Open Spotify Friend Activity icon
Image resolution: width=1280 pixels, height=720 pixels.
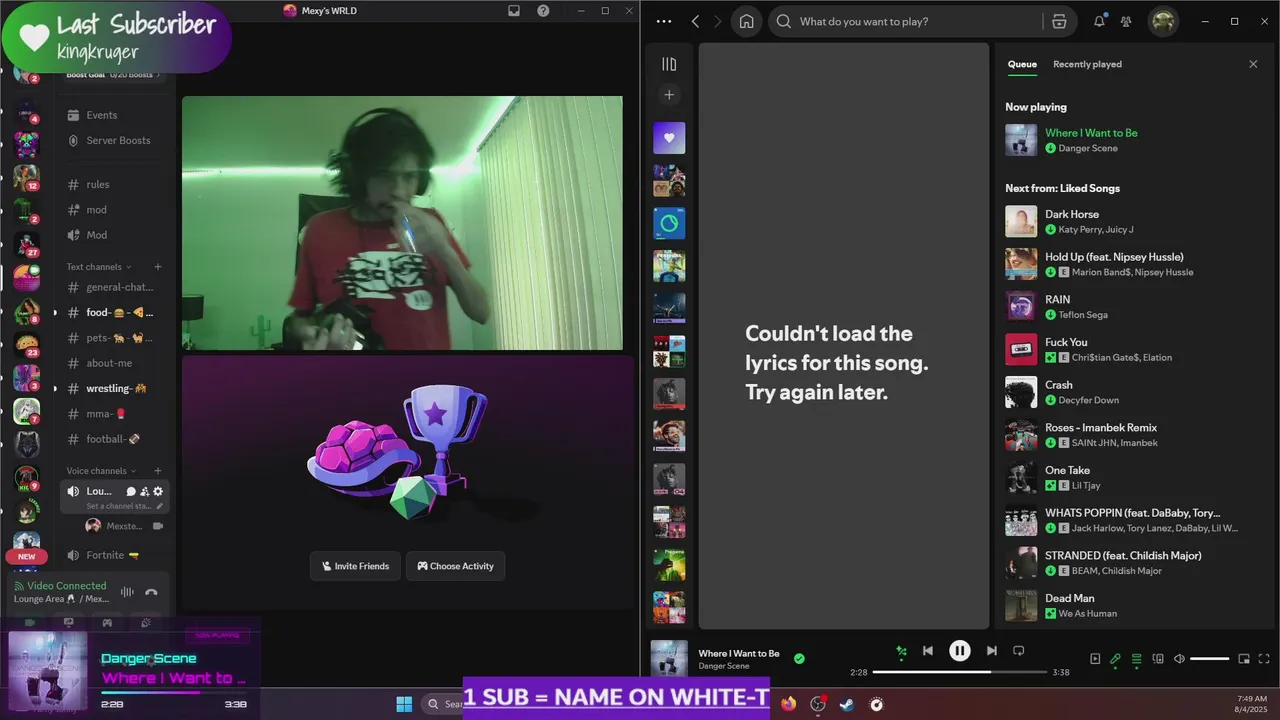(x=1127, y=21)
